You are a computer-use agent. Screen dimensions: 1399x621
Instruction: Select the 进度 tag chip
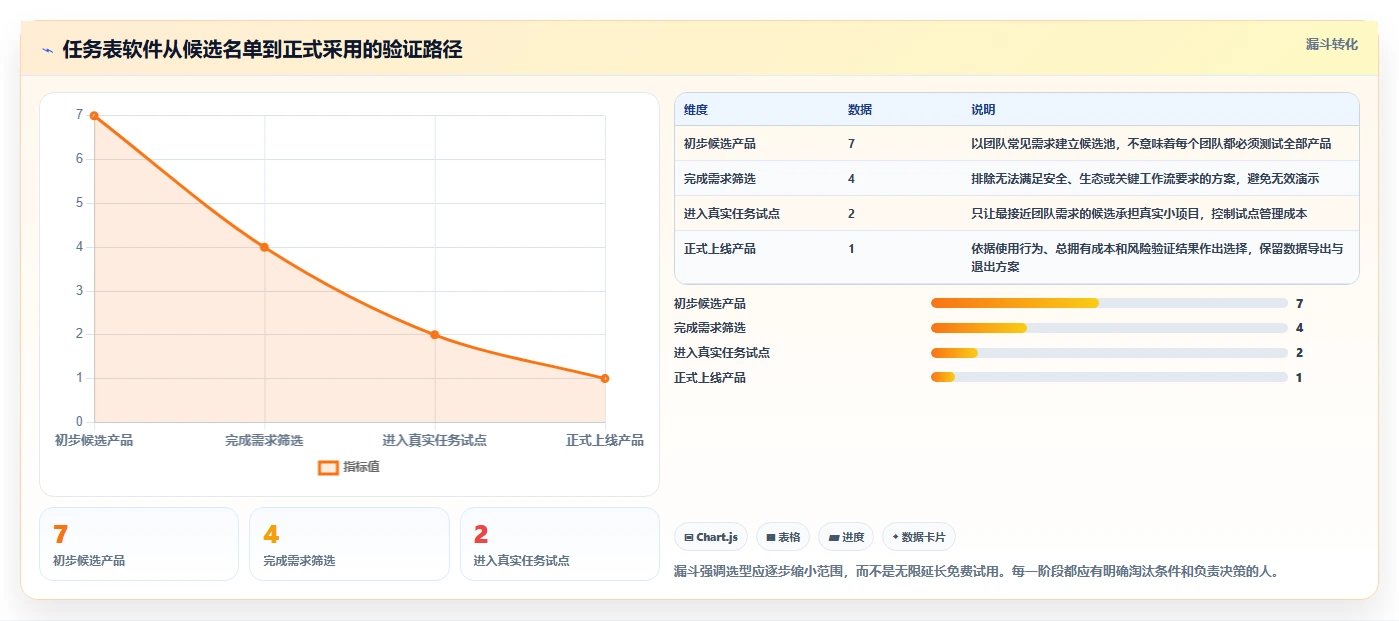[x=846, y=537]
